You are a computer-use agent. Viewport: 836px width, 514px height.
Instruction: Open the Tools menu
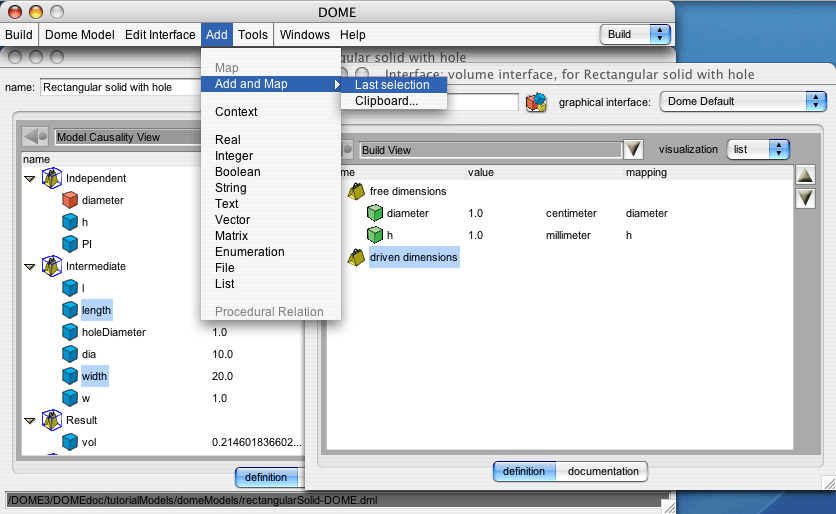[x=253, y=35]
